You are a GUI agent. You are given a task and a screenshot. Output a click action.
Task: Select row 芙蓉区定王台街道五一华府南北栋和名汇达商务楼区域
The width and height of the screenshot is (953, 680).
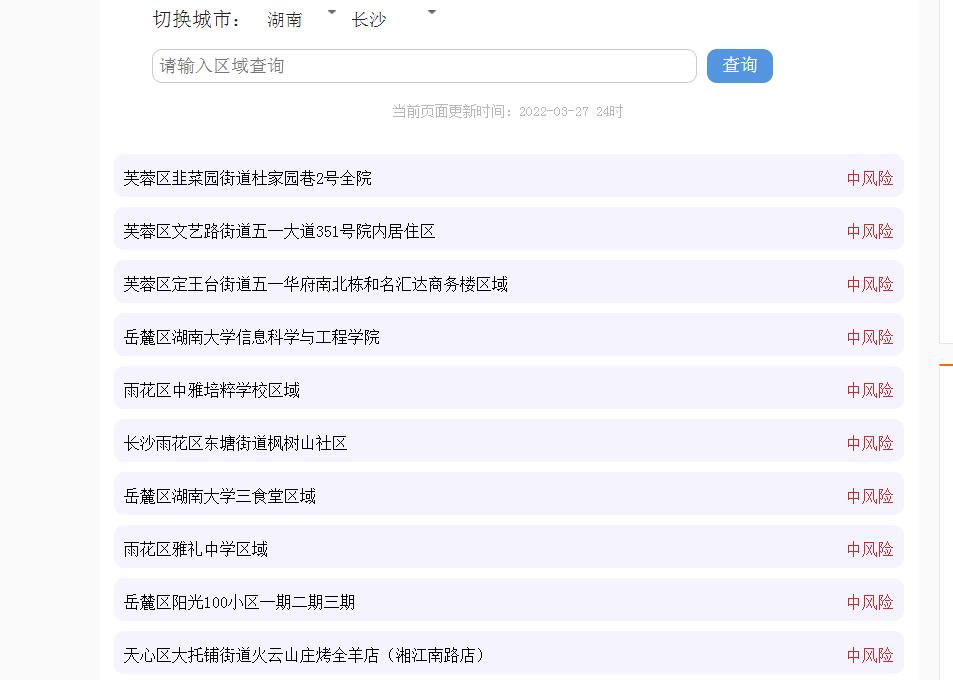(x=509, y=282)
